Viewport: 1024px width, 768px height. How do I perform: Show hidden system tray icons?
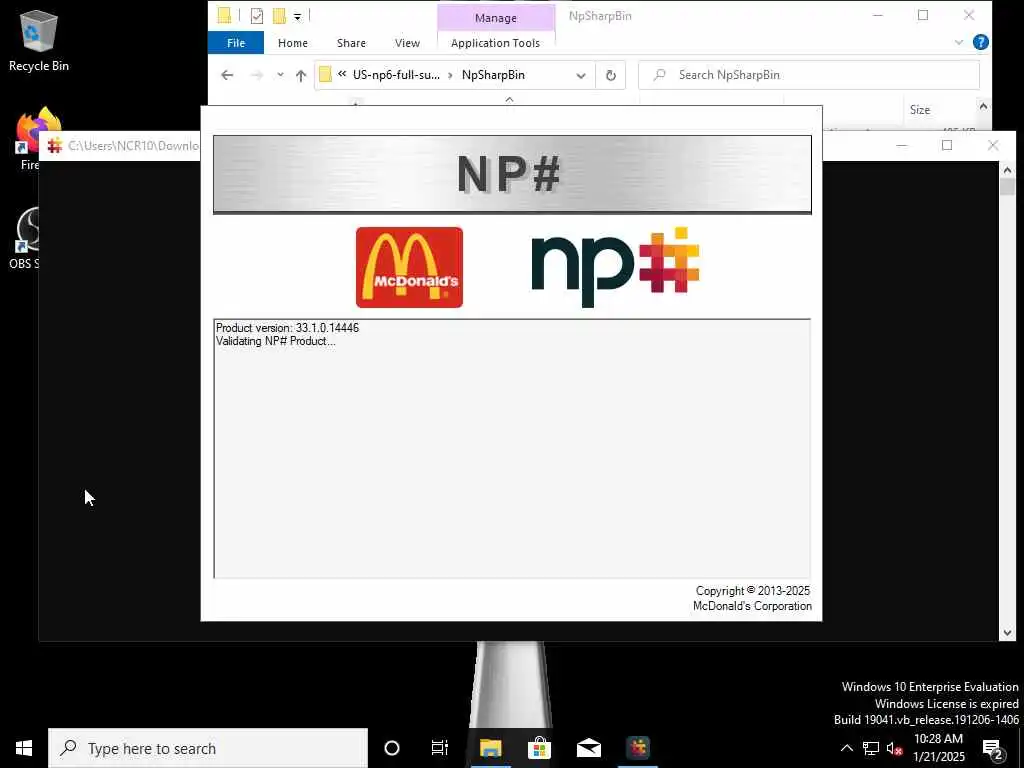(846, 748)
